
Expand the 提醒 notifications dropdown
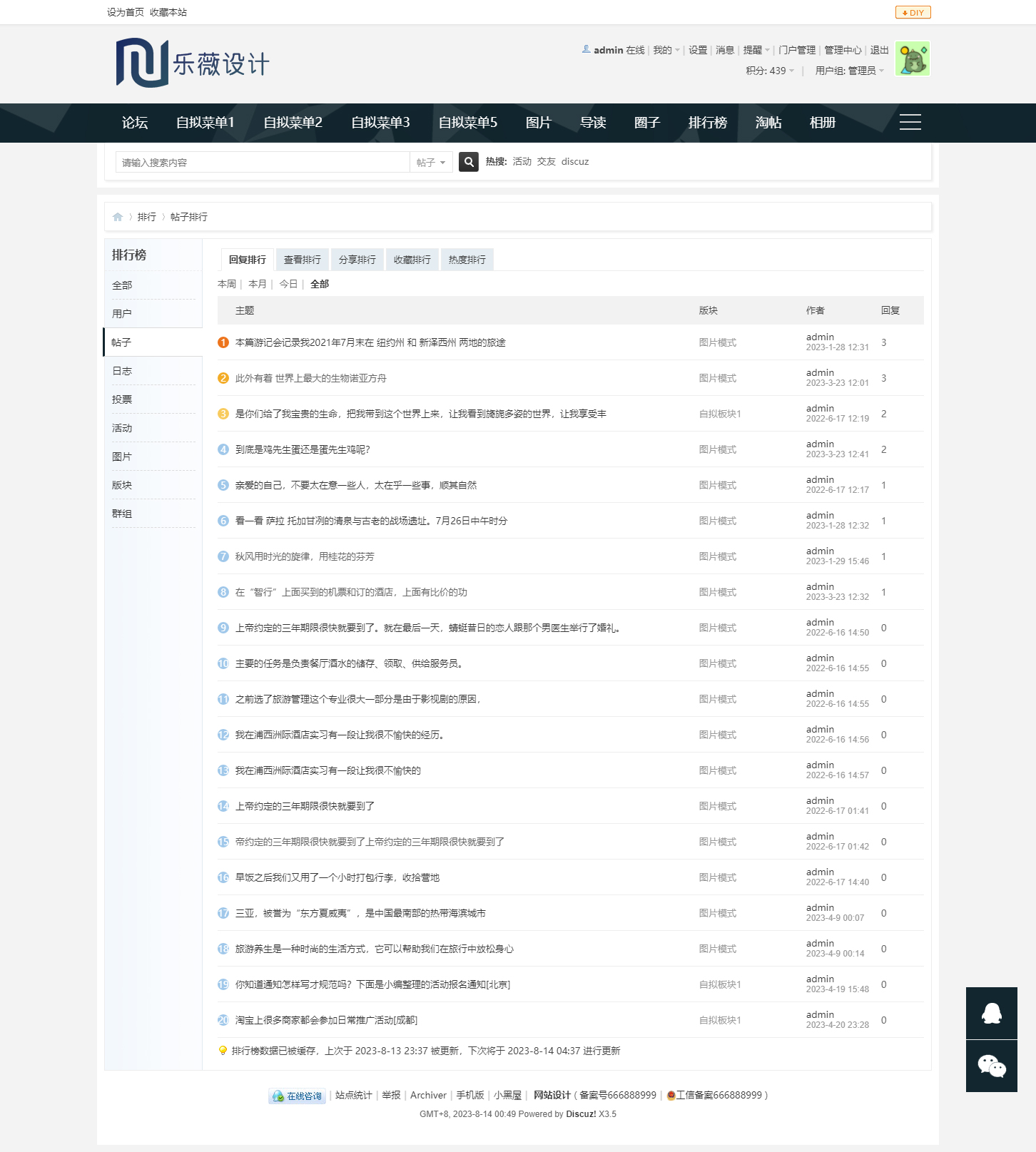(756, 50)
